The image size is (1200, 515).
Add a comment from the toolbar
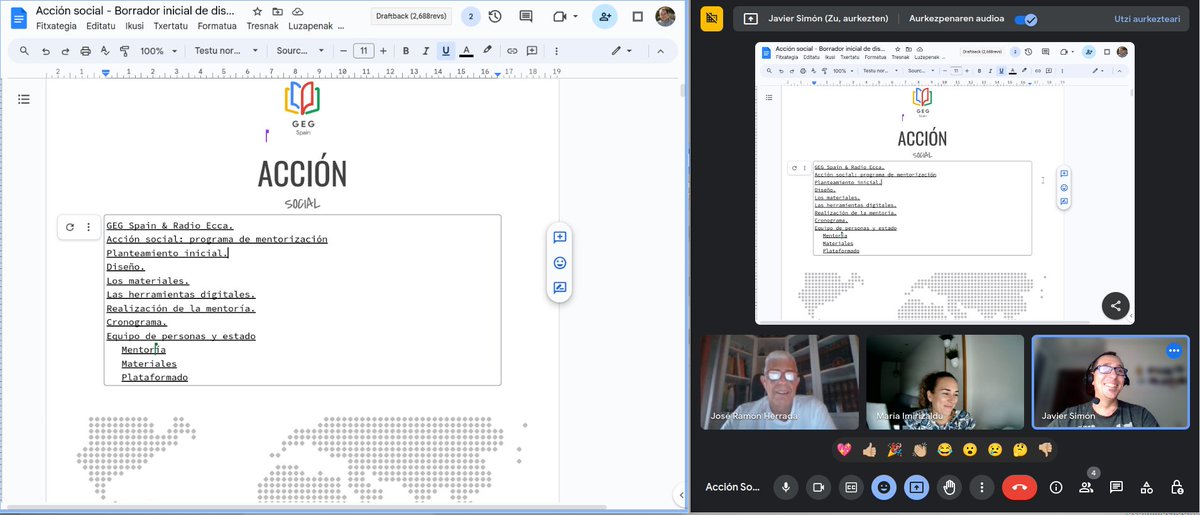point(532,50)
